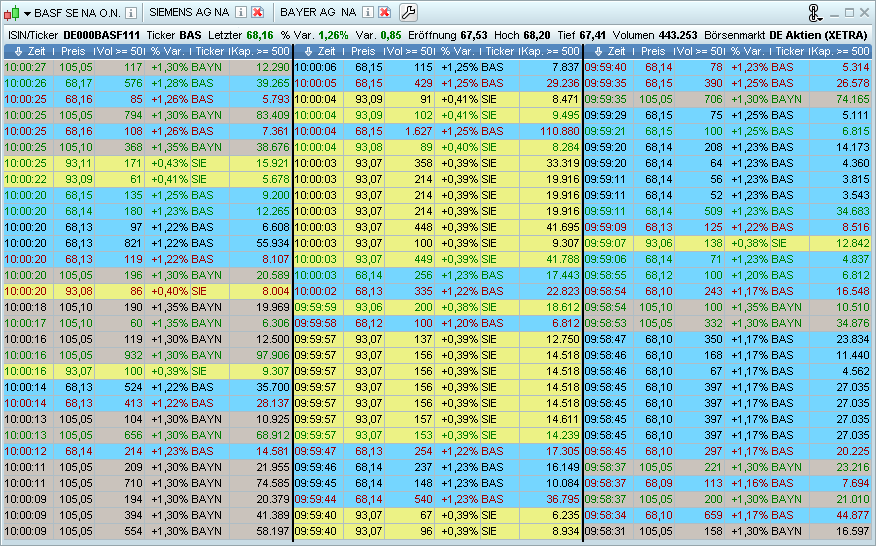Sort middle panel by Preis column
The width and height of the screenshot is (876, 546).
pos(363,51)
